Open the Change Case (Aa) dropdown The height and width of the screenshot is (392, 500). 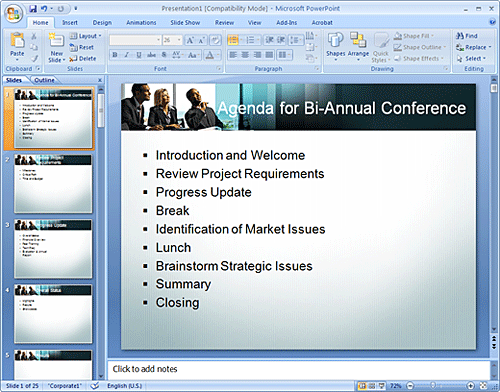point(194,55)
